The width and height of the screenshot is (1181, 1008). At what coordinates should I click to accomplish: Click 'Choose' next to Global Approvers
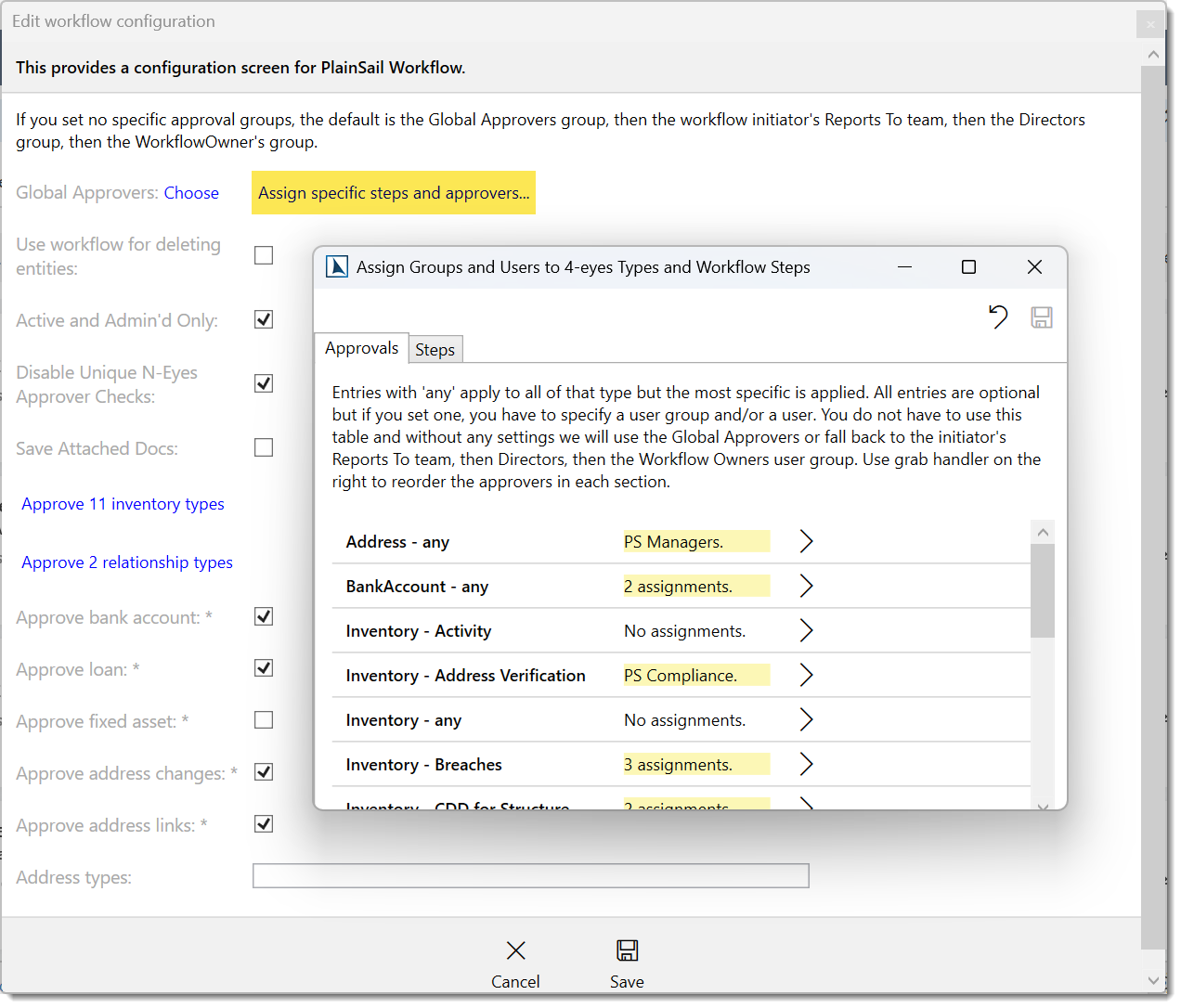tap(191, 192)
